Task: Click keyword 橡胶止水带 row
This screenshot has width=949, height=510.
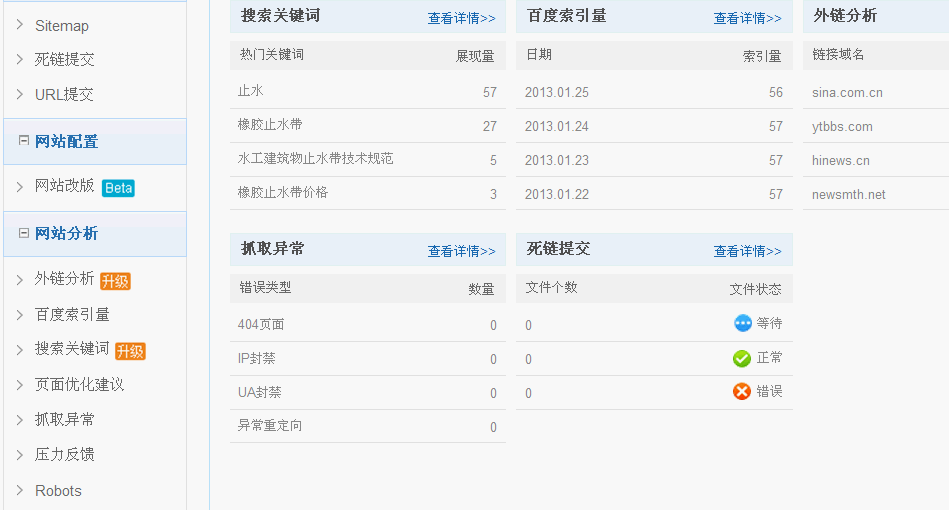Action: [x=368, y=125]
